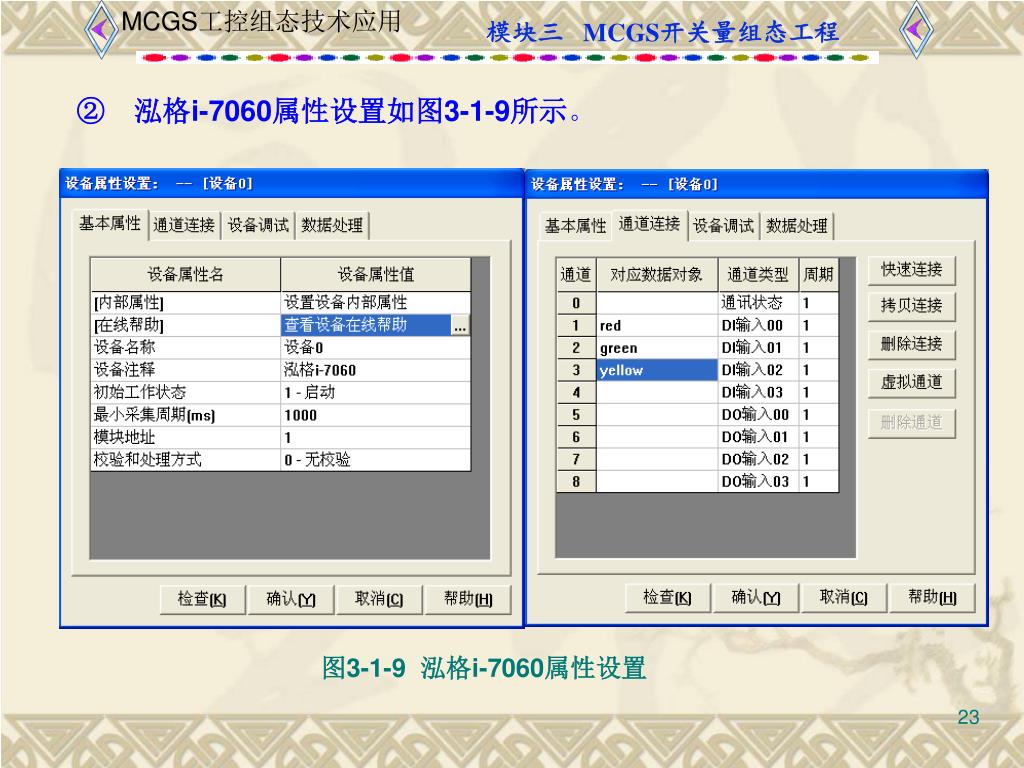Viewport: 1024px width, 768px height.
Task: Select the 1 - 启动 initial state value
Action: (376, 392)
